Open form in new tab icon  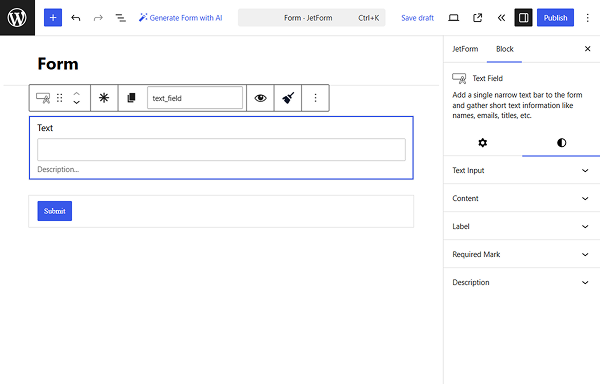pos(477,18)
